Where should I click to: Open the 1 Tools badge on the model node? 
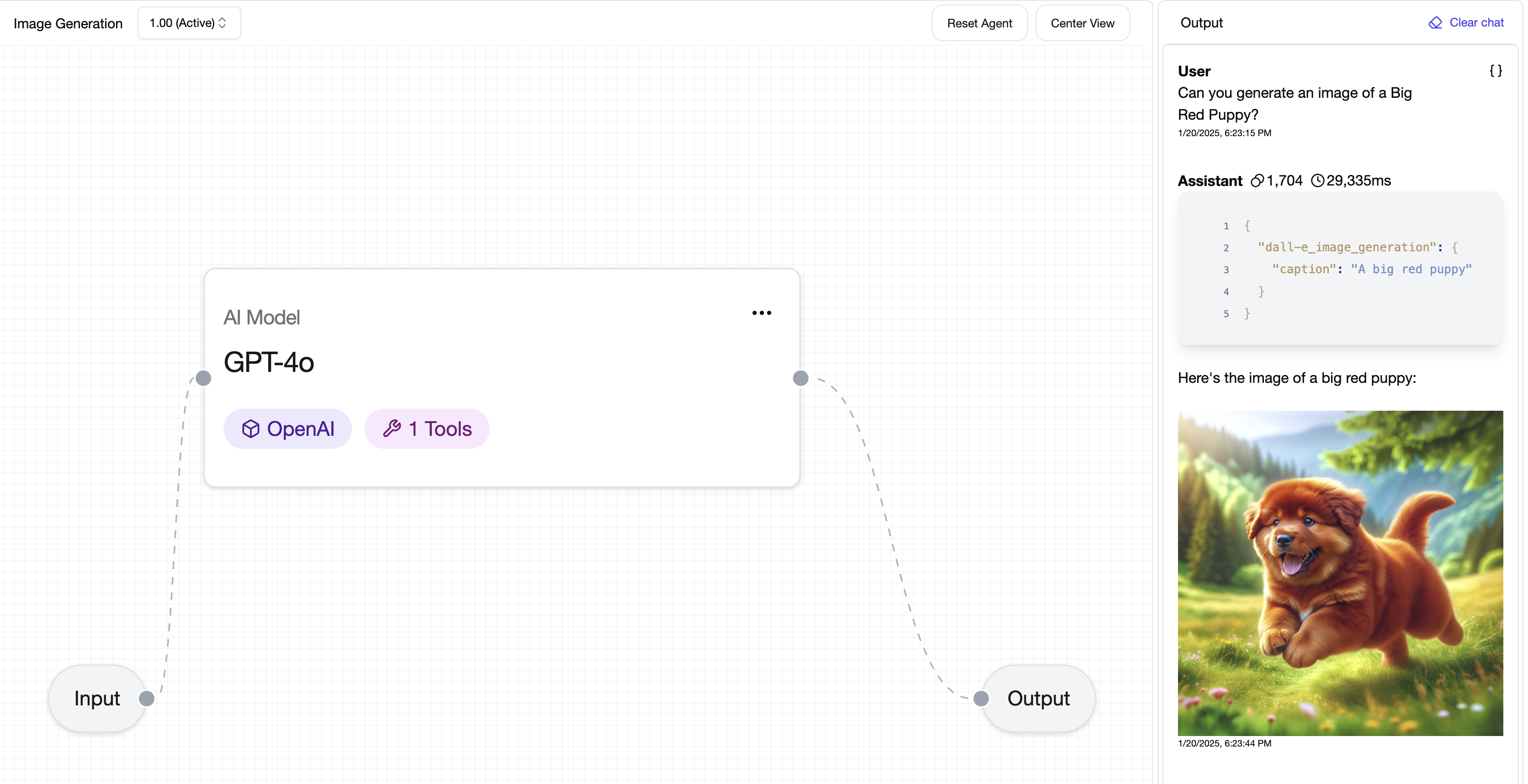click(x=426, y=428)
